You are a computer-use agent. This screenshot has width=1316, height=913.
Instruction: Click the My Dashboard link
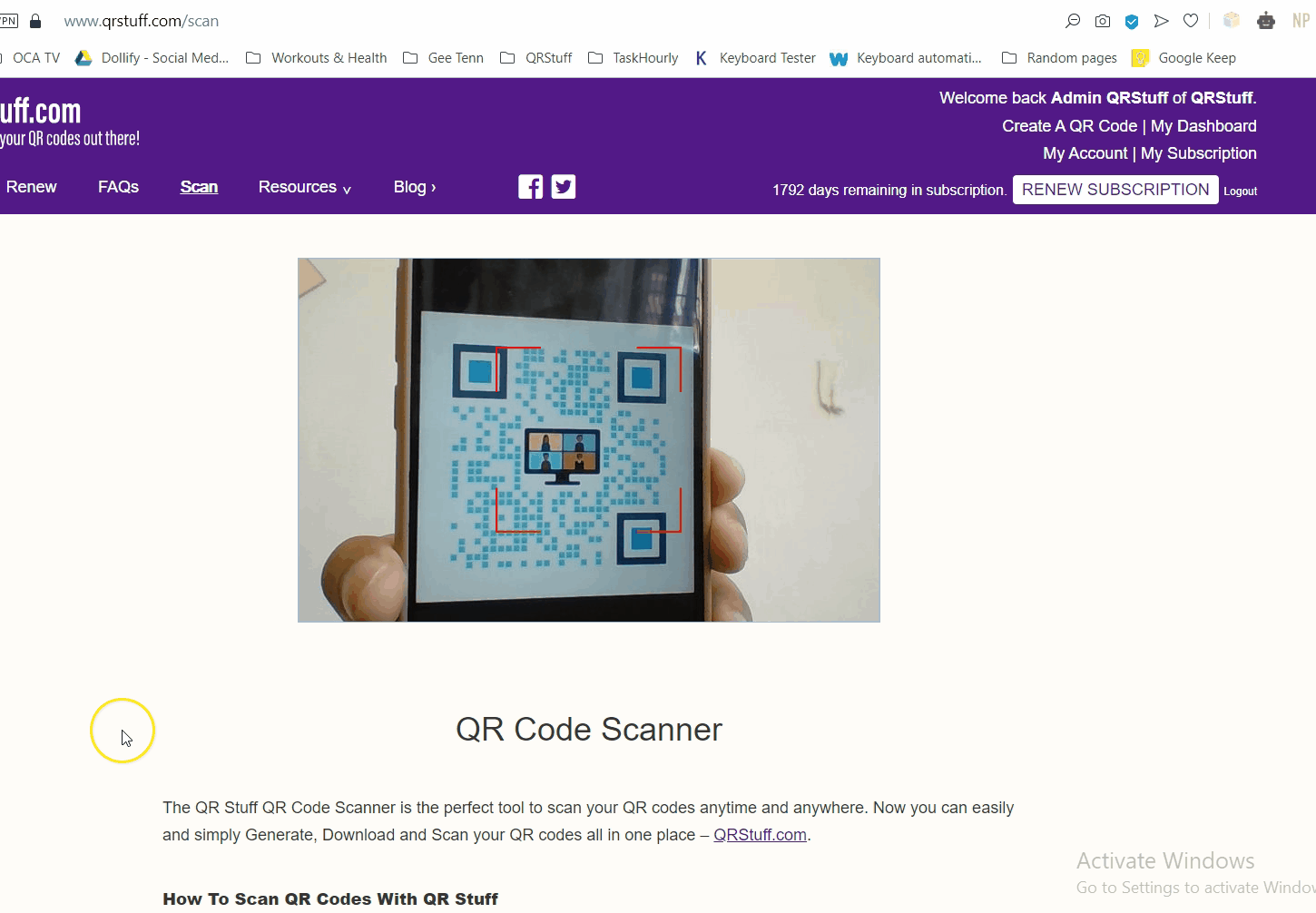(x=1203, y=126)
